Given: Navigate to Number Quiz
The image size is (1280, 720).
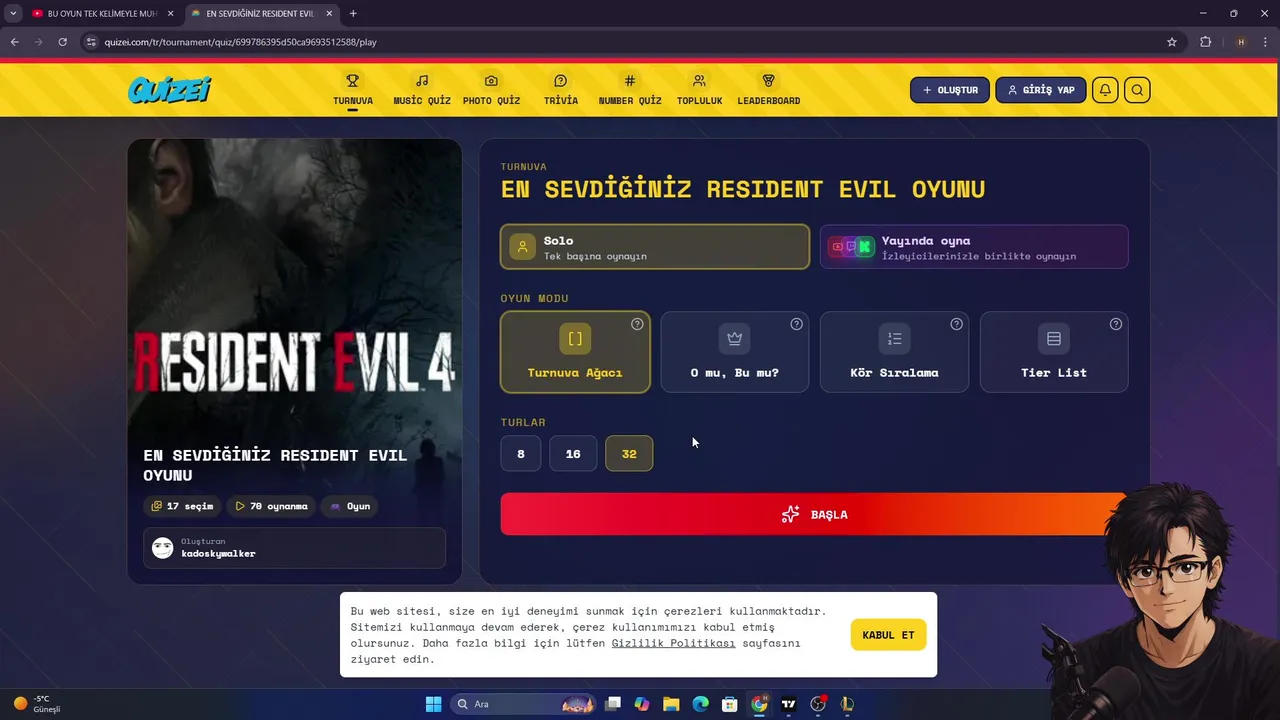Looking at the screenshot, I should (630, 90).
